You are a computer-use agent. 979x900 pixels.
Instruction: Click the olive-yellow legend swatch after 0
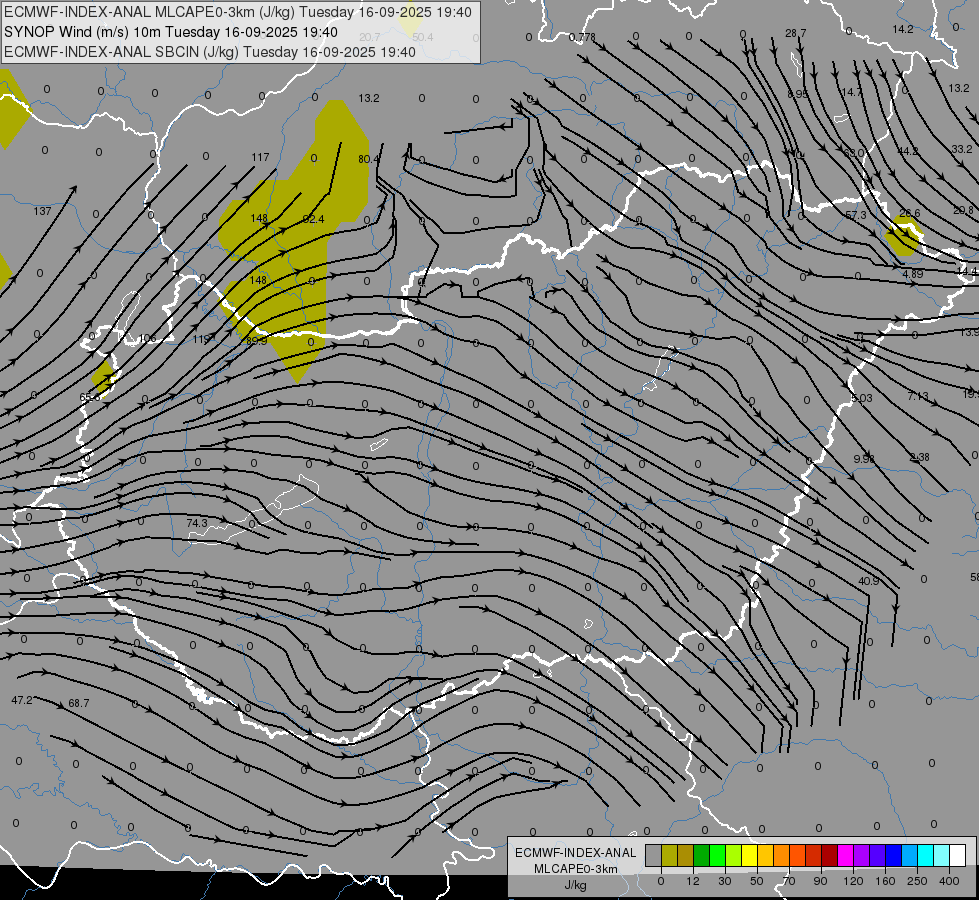(669, 856)
